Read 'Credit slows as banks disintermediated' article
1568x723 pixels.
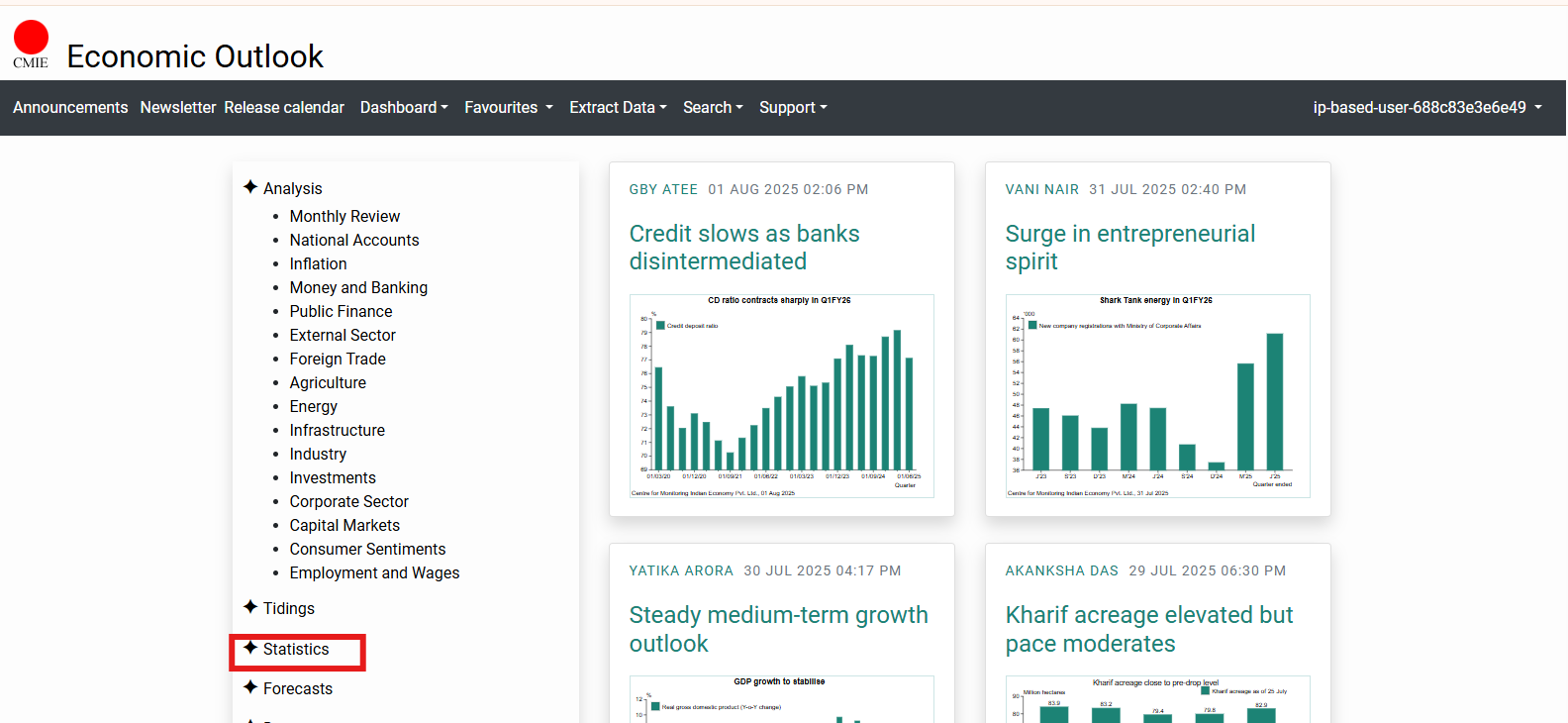point(744,248)
